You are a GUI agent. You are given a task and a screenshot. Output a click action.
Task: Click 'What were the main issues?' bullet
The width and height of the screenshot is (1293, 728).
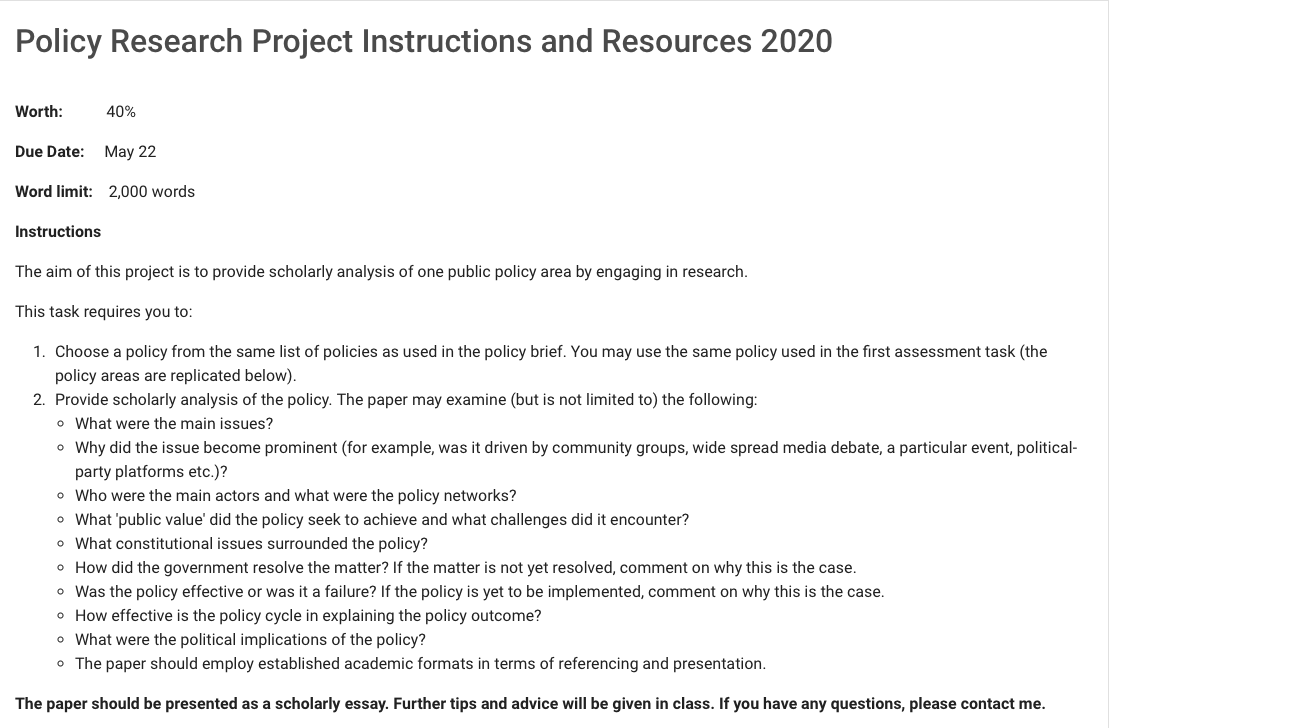(174, 424)
